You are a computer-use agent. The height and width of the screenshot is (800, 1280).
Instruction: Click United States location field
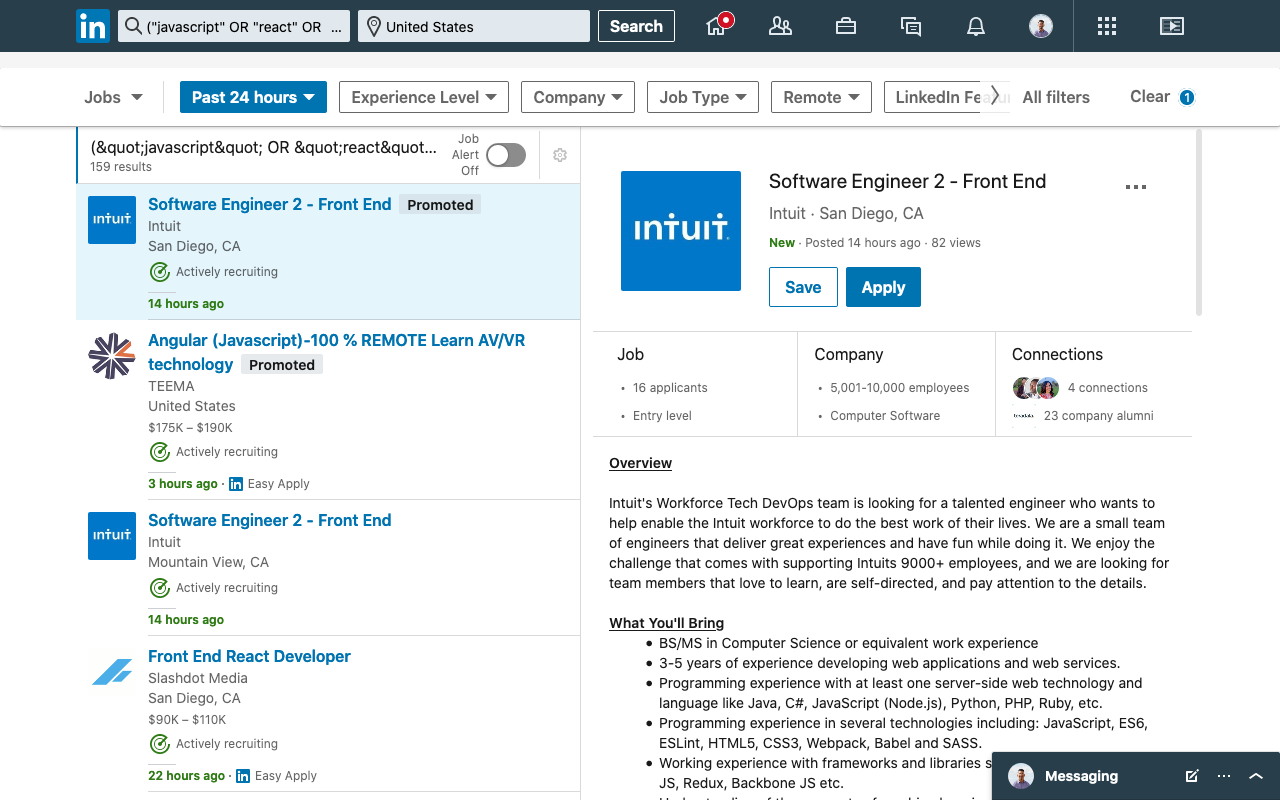click(474, 27)
